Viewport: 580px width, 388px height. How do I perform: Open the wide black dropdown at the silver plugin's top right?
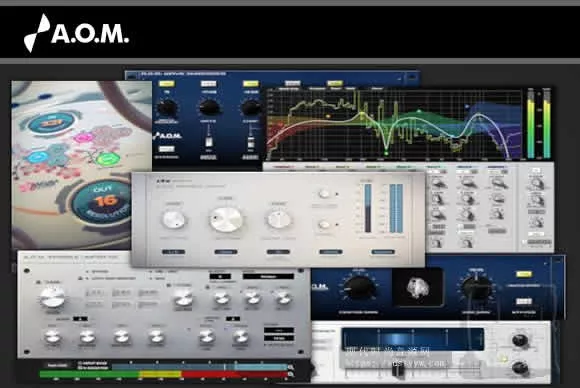click(268, 276)
